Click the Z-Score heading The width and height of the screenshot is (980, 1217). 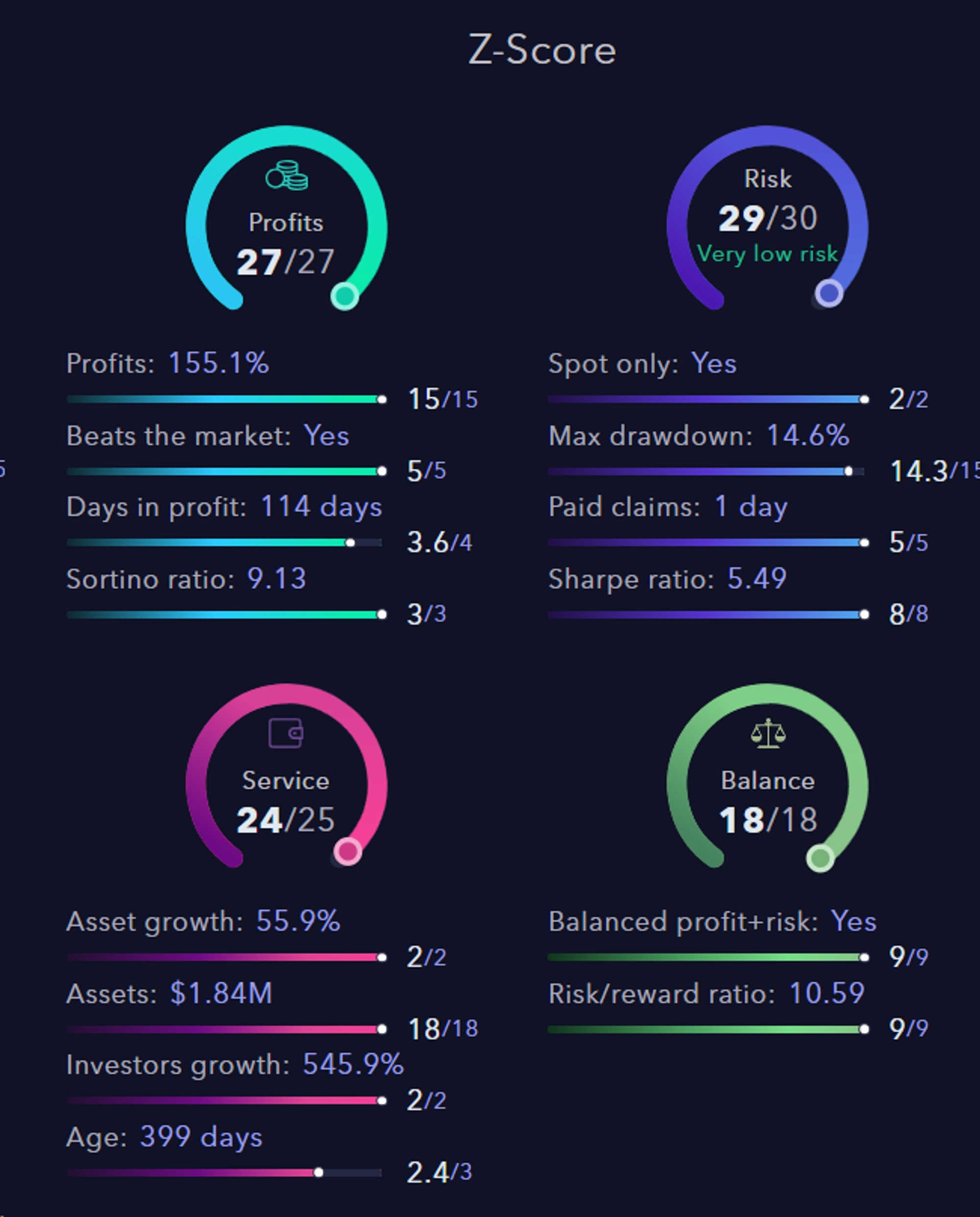[541, 50]
